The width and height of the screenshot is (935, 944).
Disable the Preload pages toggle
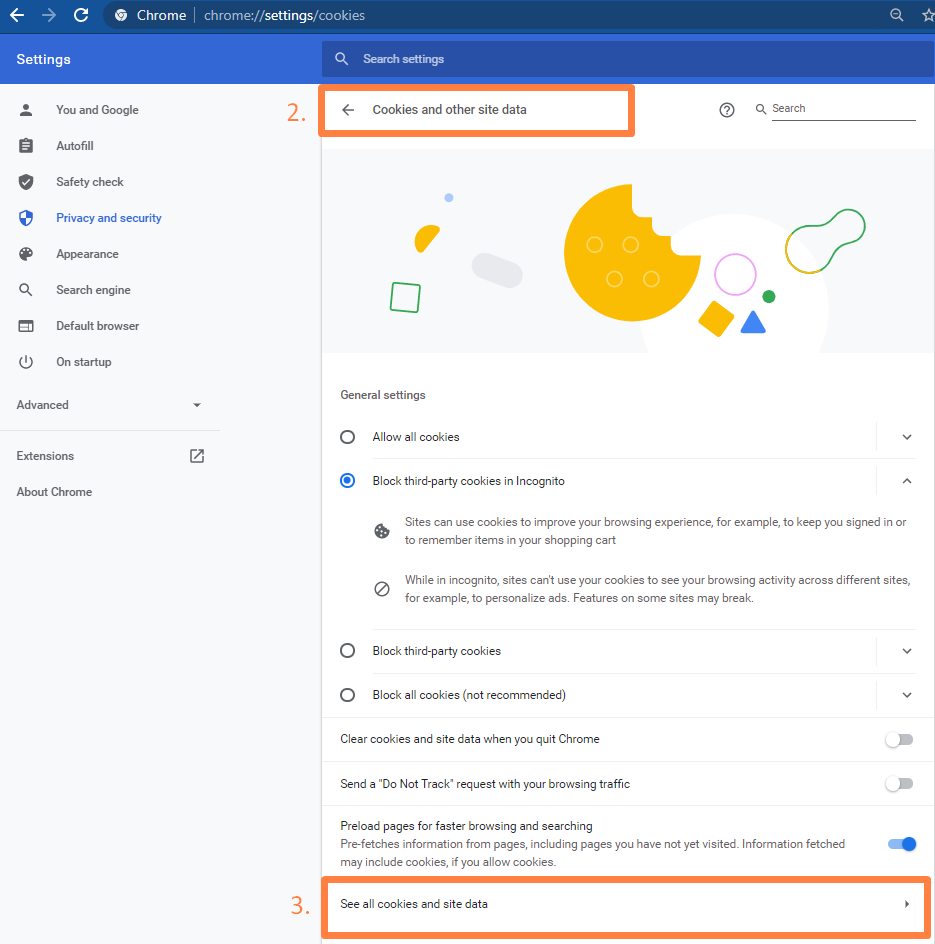[901, 844]
